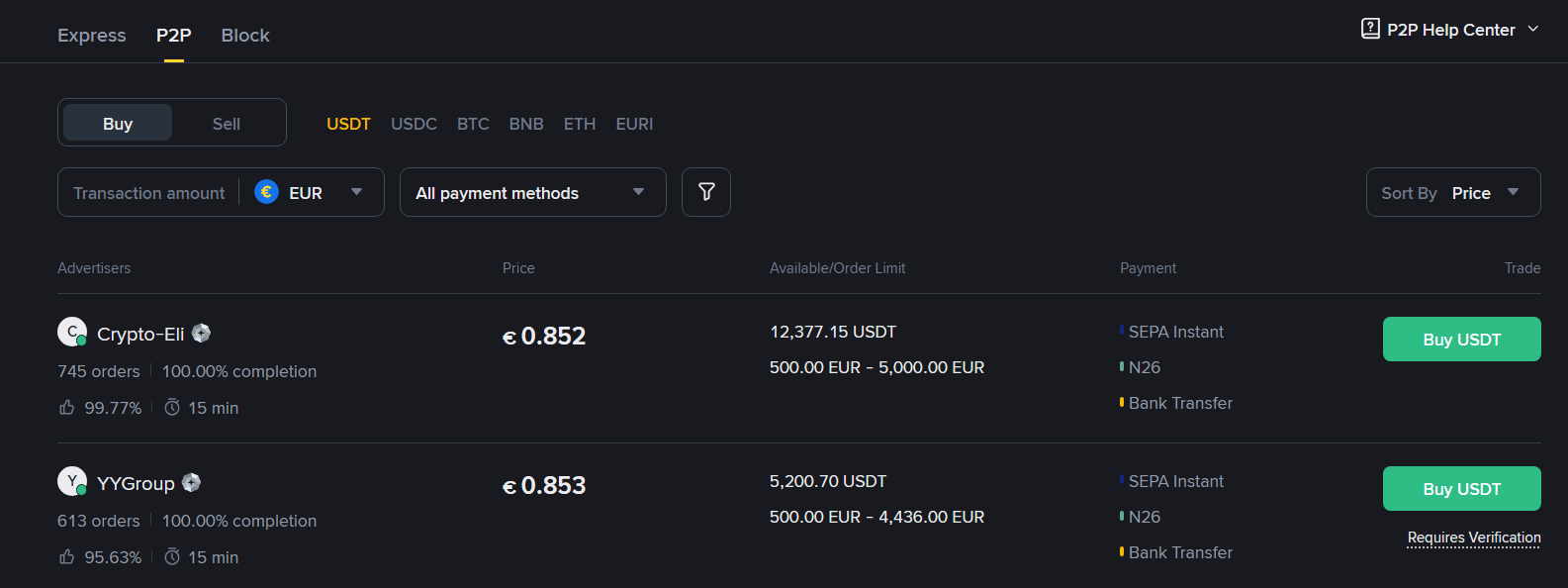Switch to the Sell side
Viewport: 1568px width, 588px height.
[x=227, y=123]
